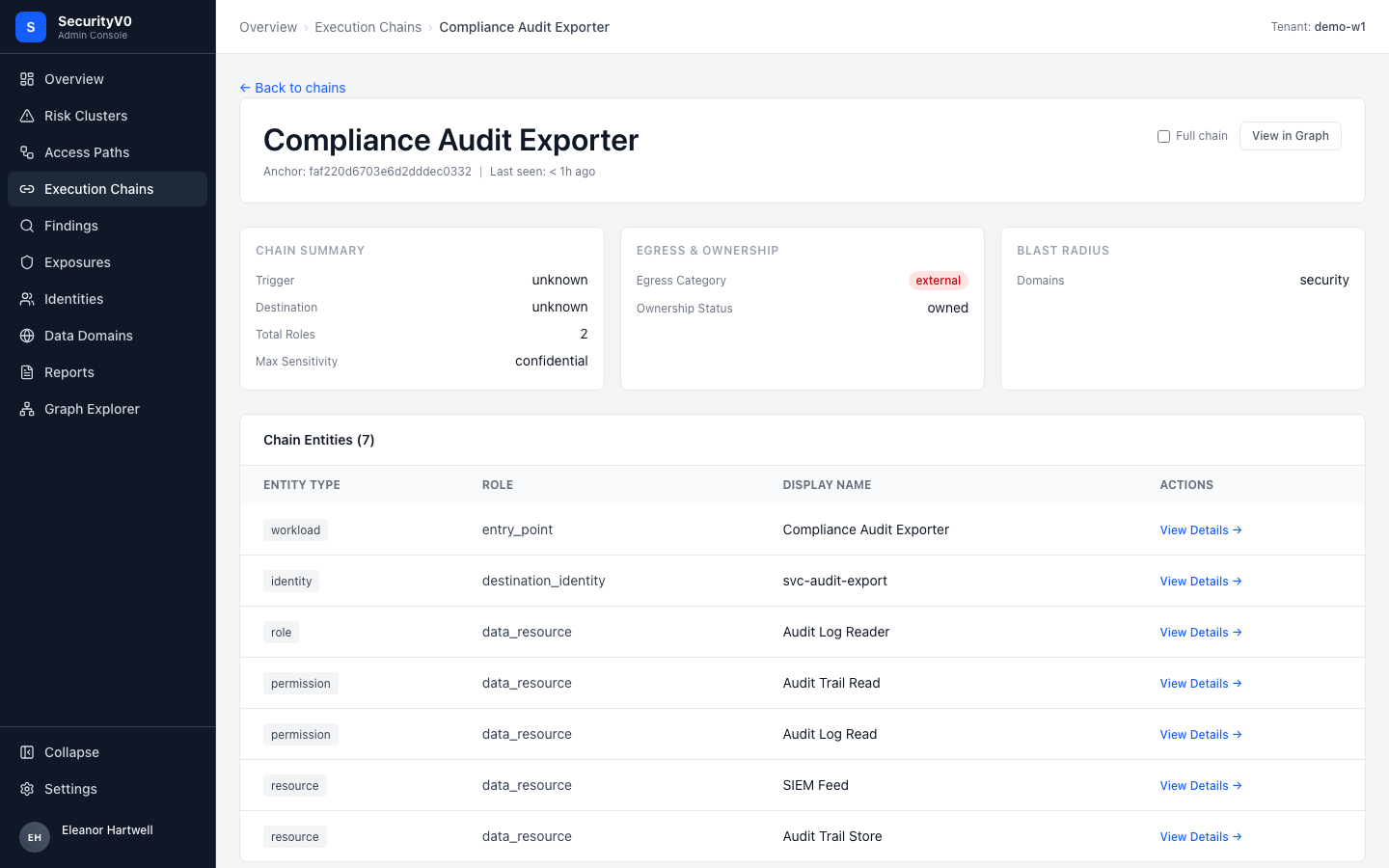This screenshot has width=1389, height=868.
Task: Click the external egress category badge
Action: pyautogui.click(x=939, y=281)
